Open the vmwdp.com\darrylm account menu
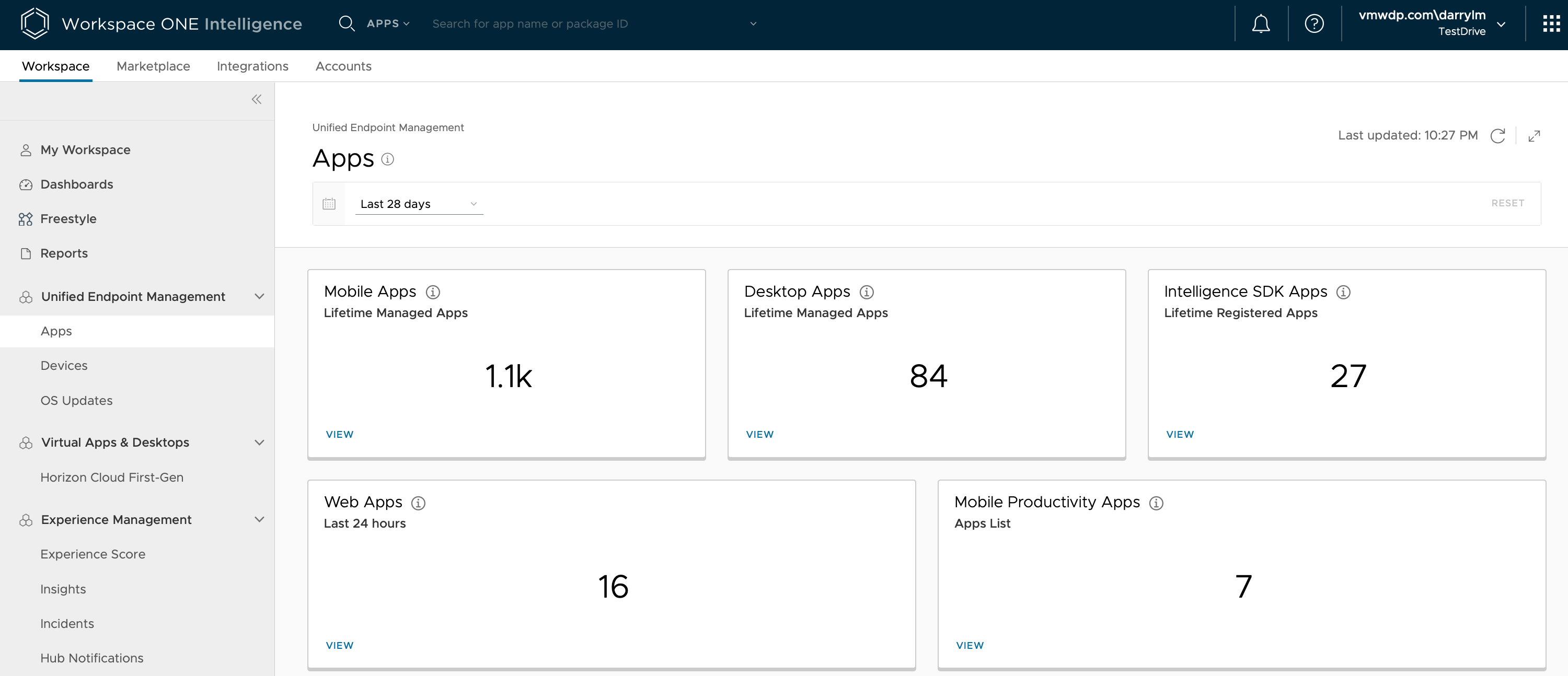 pos(1432,23)
